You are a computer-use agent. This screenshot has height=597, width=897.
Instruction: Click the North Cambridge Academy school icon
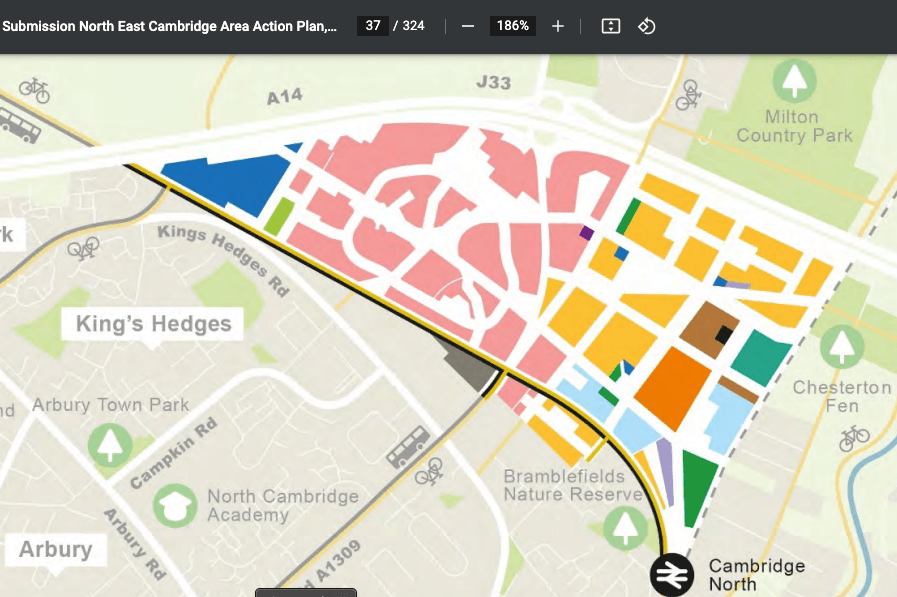(176, 506)
